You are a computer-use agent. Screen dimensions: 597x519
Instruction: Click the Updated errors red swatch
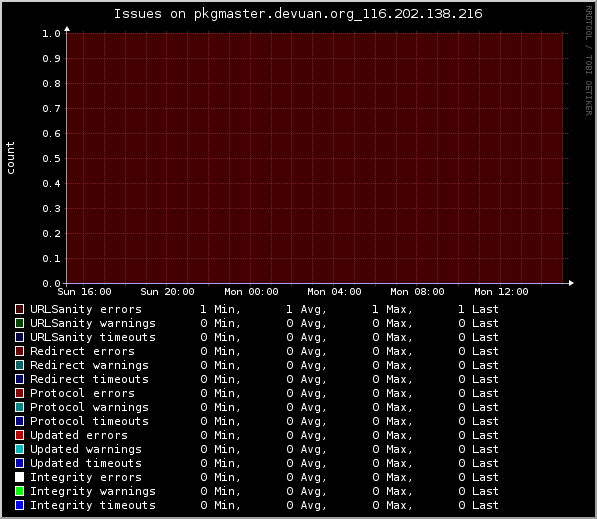point(19,435)
